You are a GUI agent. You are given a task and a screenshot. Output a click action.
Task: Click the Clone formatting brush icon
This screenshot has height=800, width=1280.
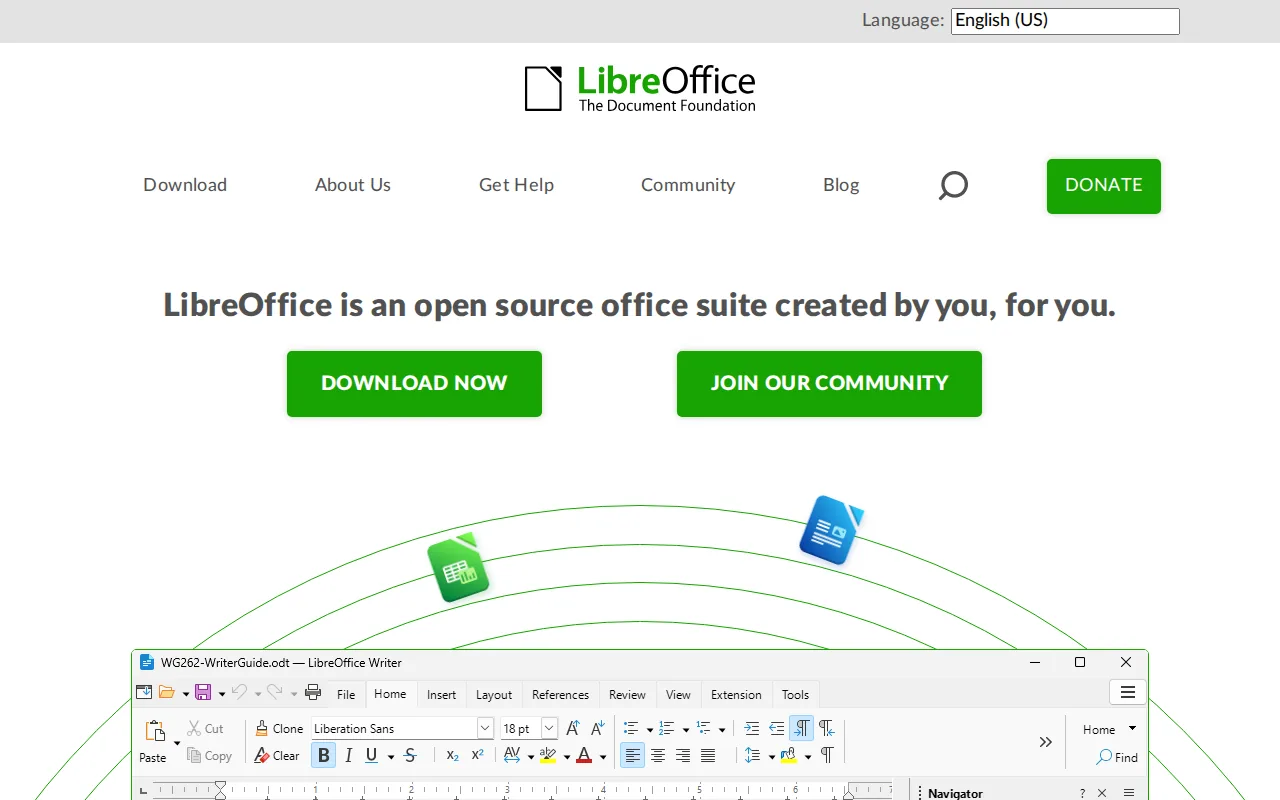pos(261,728)
